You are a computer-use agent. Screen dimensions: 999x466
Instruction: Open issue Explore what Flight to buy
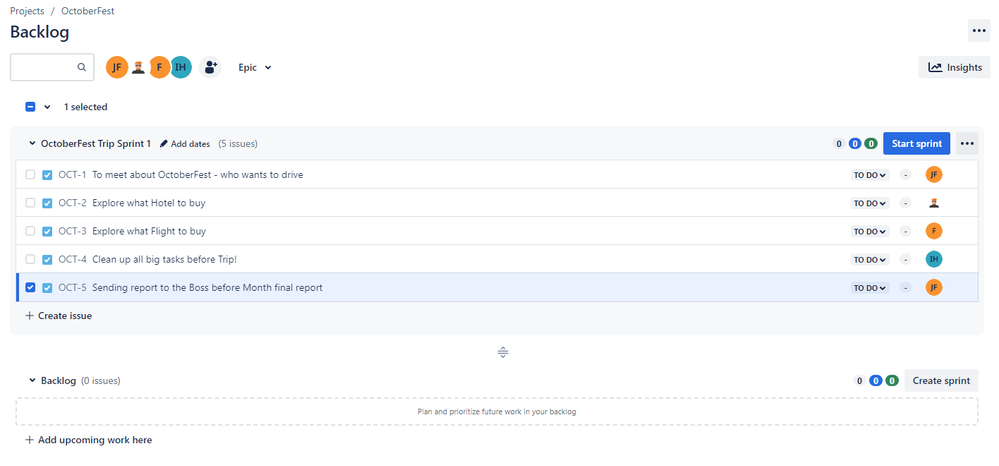(149, 231)
